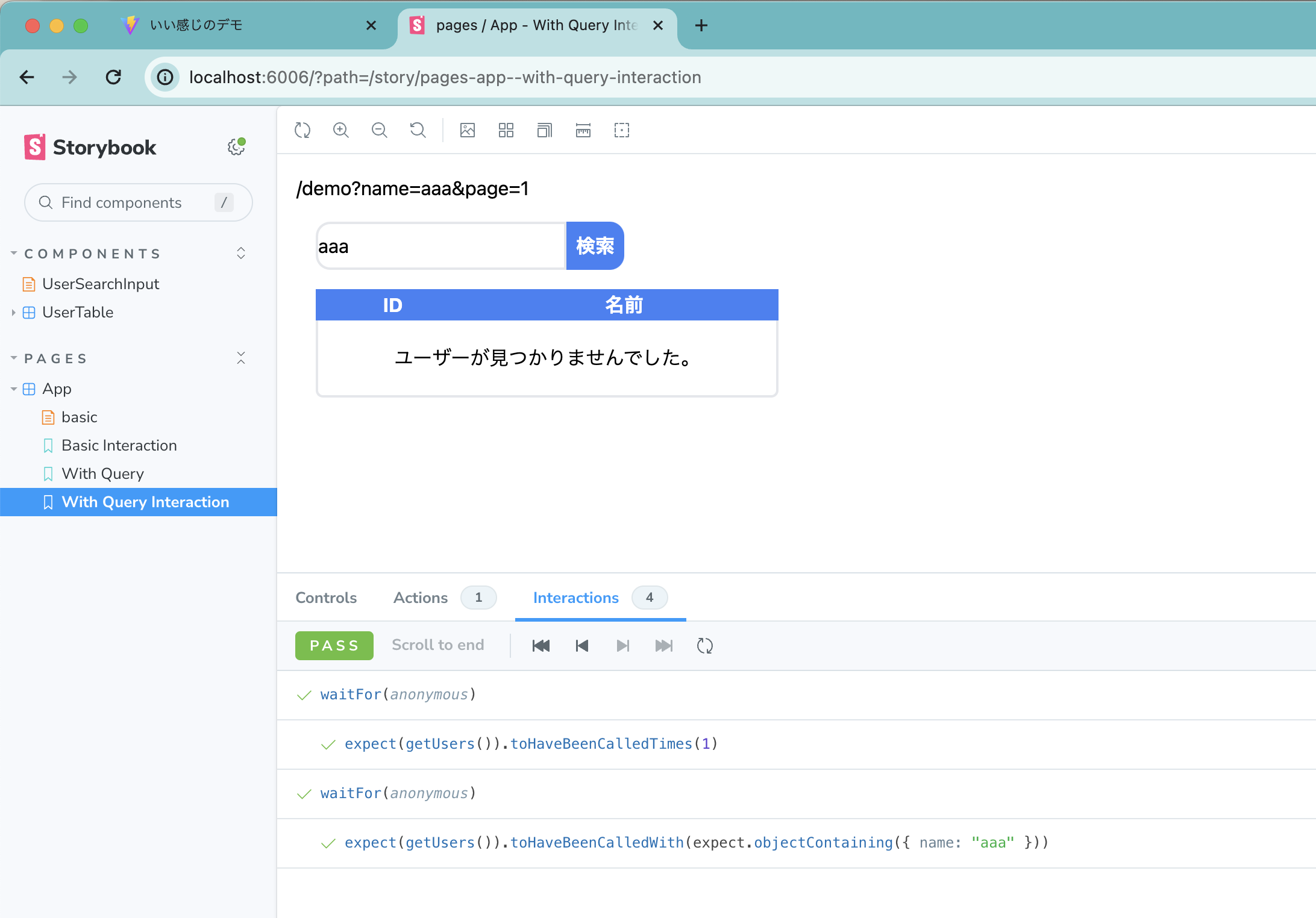The height and width of the screenshot is (918, 1316).
Task: Select the Basic Interaction story
Action: [119, 445]
